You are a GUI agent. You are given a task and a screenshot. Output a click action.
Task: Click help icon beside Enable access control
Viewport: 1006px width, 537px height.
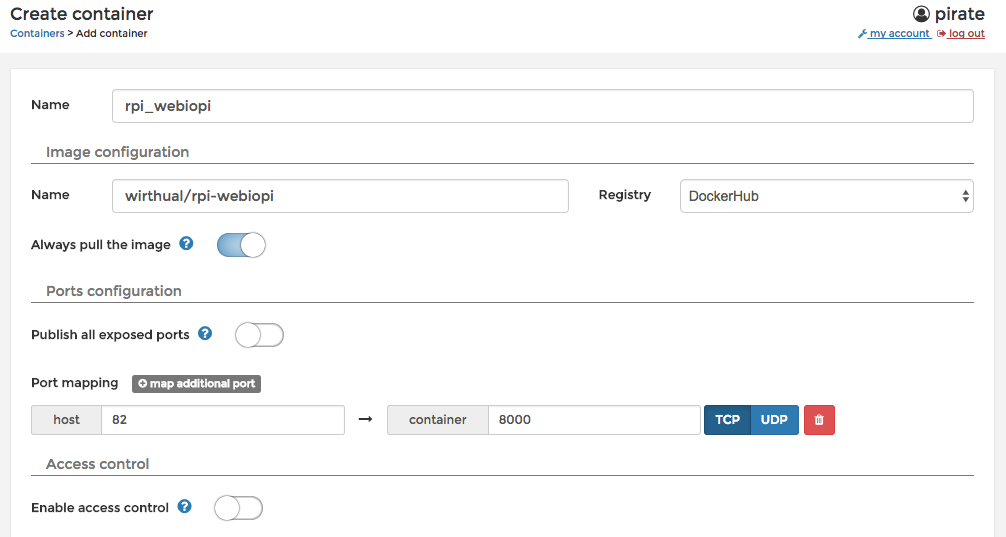[x=185, y=507]
